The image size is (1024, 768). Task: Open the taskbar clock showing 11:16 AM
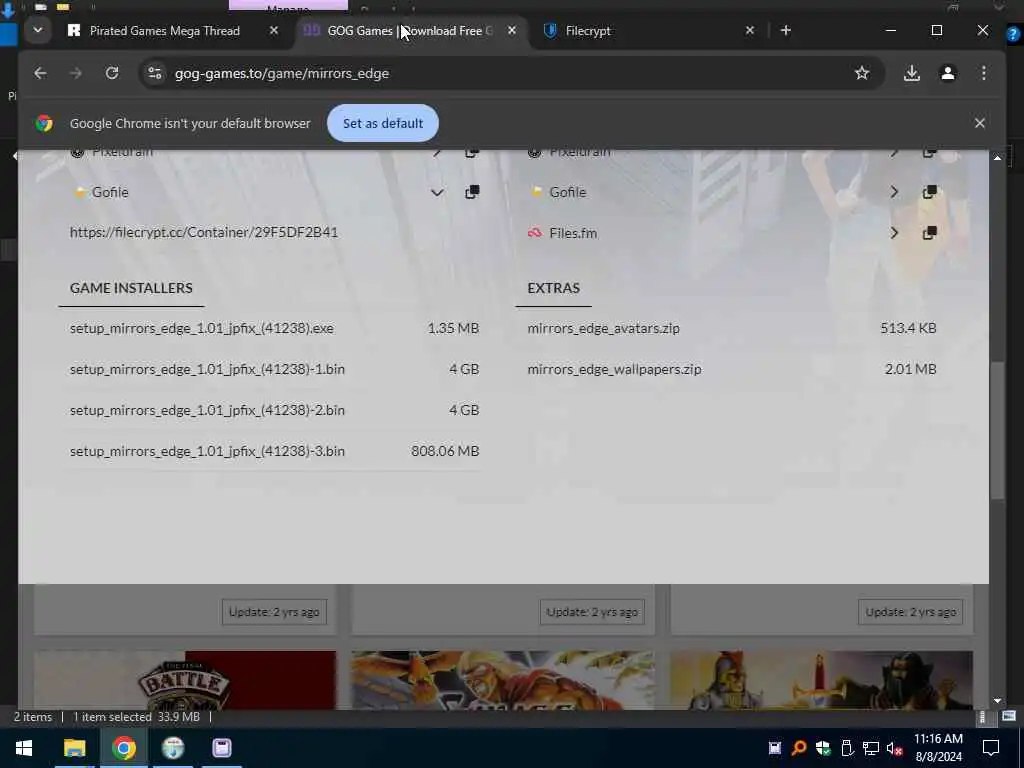pos(938,748)
